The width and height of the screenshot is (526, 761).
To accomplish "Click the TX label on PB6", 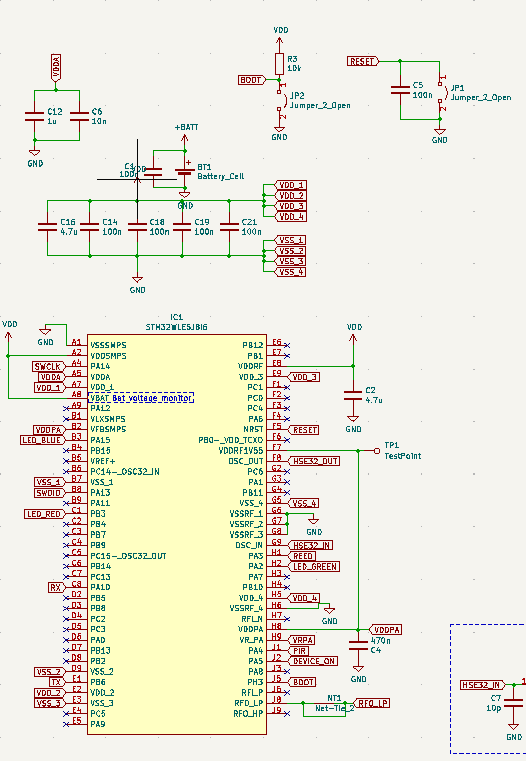I will tap(57, 682).
